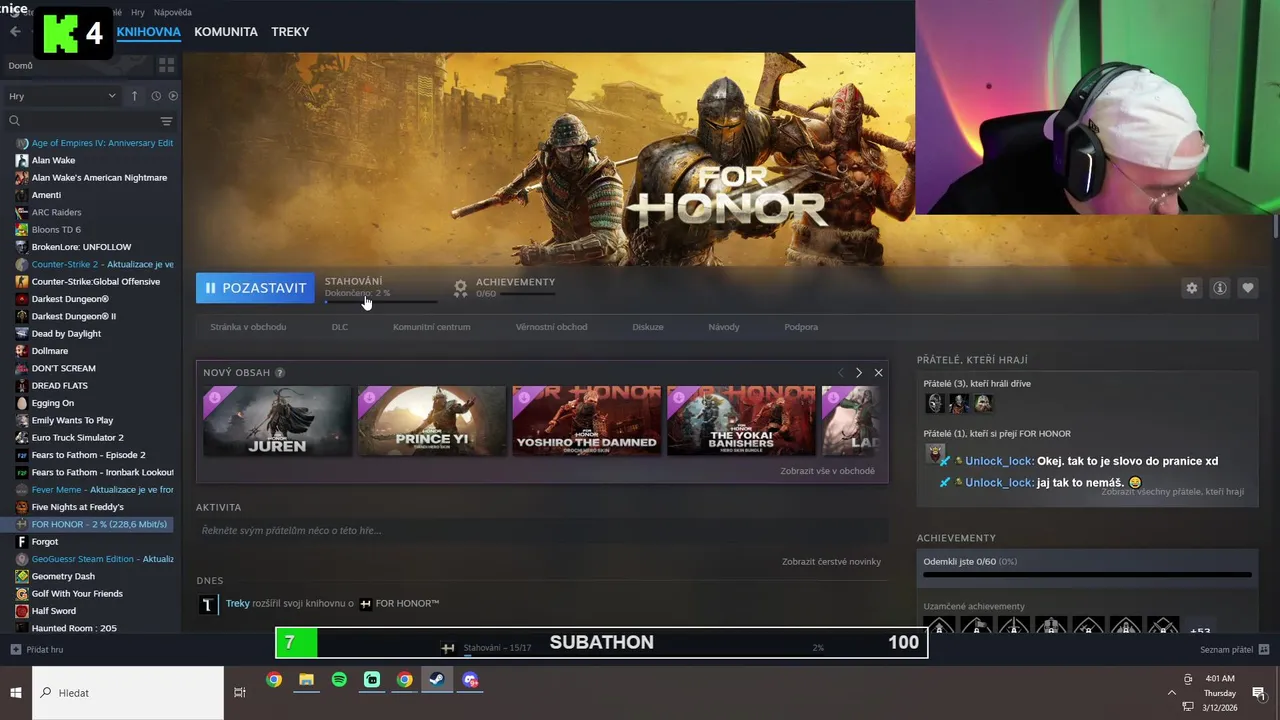Viewport: 1280px width, 720px height.
Task: Select Bloons TD 6 game entry
Action: point(56,230)
